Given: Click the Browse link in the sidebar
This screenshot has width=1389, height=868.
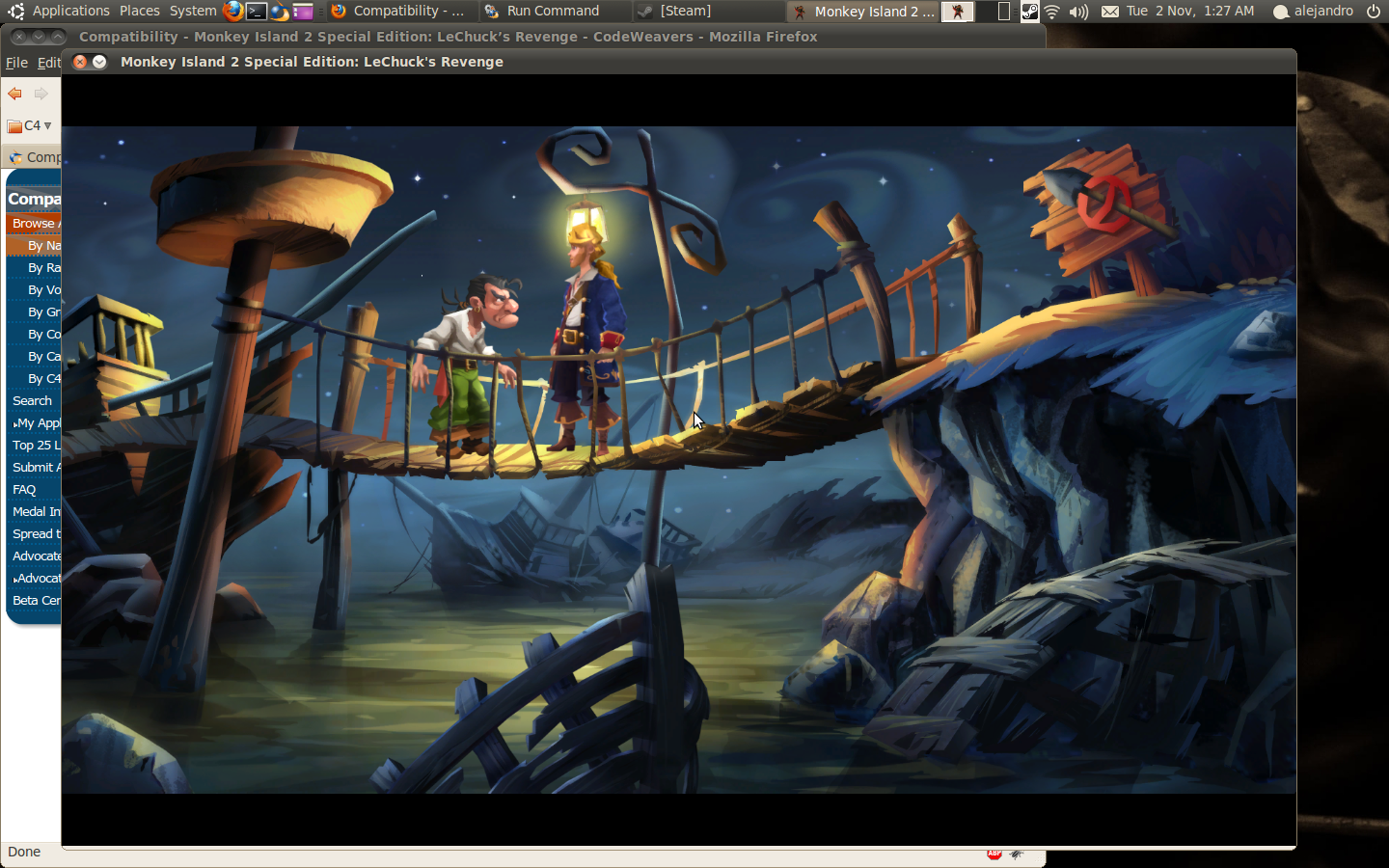Looking at the screenshot, I should [34, 223].
